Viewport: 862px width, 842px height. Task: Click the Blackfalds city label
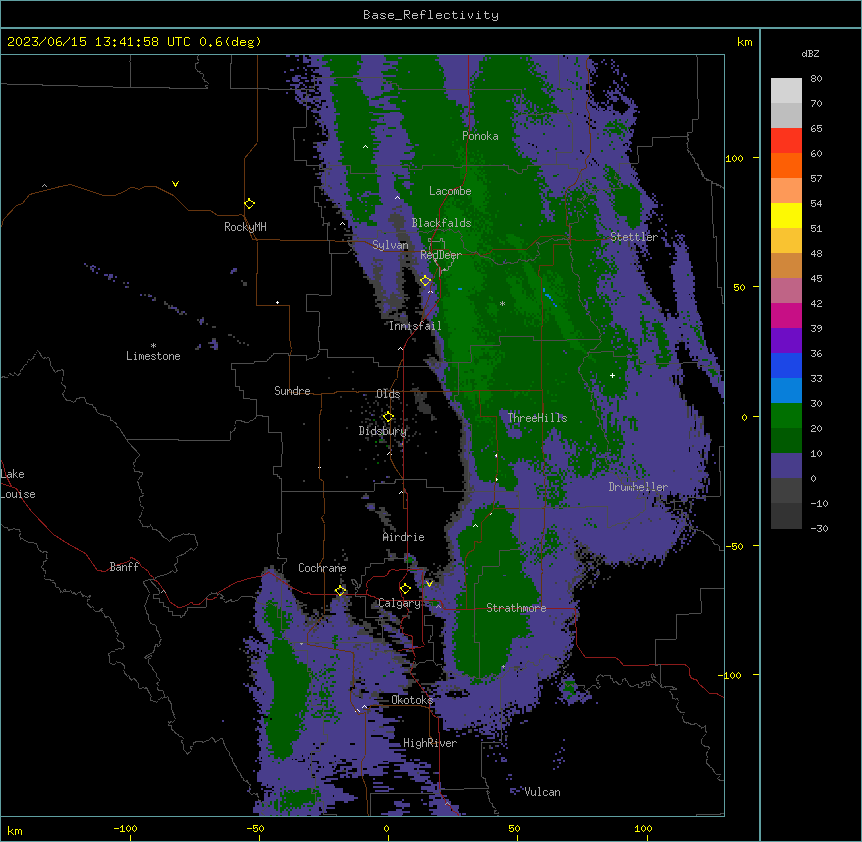[x=441, y=223]
